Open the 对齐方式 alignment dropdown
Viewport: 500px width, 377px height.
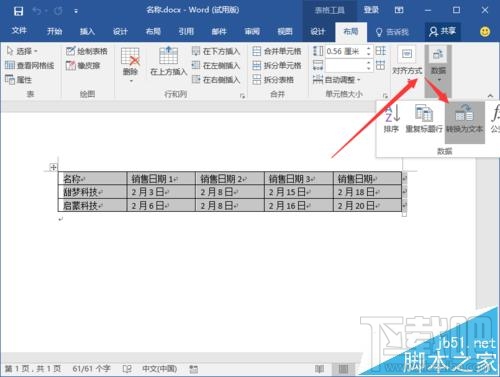coord(407,64)
